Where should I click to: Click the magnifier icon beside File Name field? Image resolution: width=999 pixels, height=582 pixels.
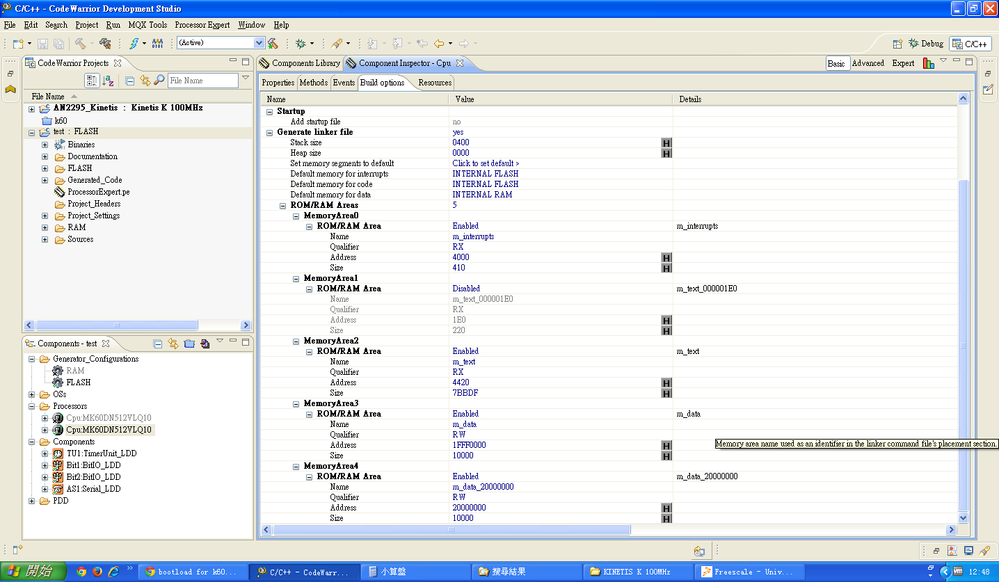click(x=159, y=80)
